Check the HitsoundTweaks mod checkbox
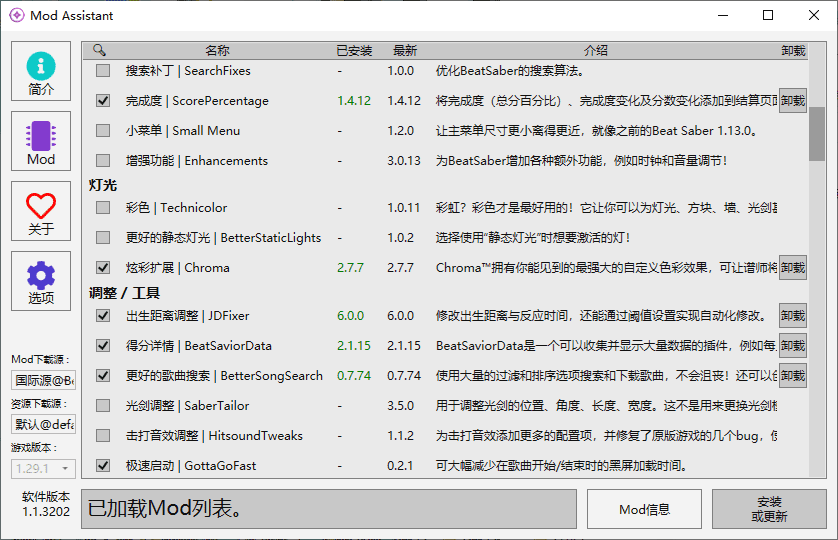This screenshot has height=540, width=838. (x=103, y=435)
